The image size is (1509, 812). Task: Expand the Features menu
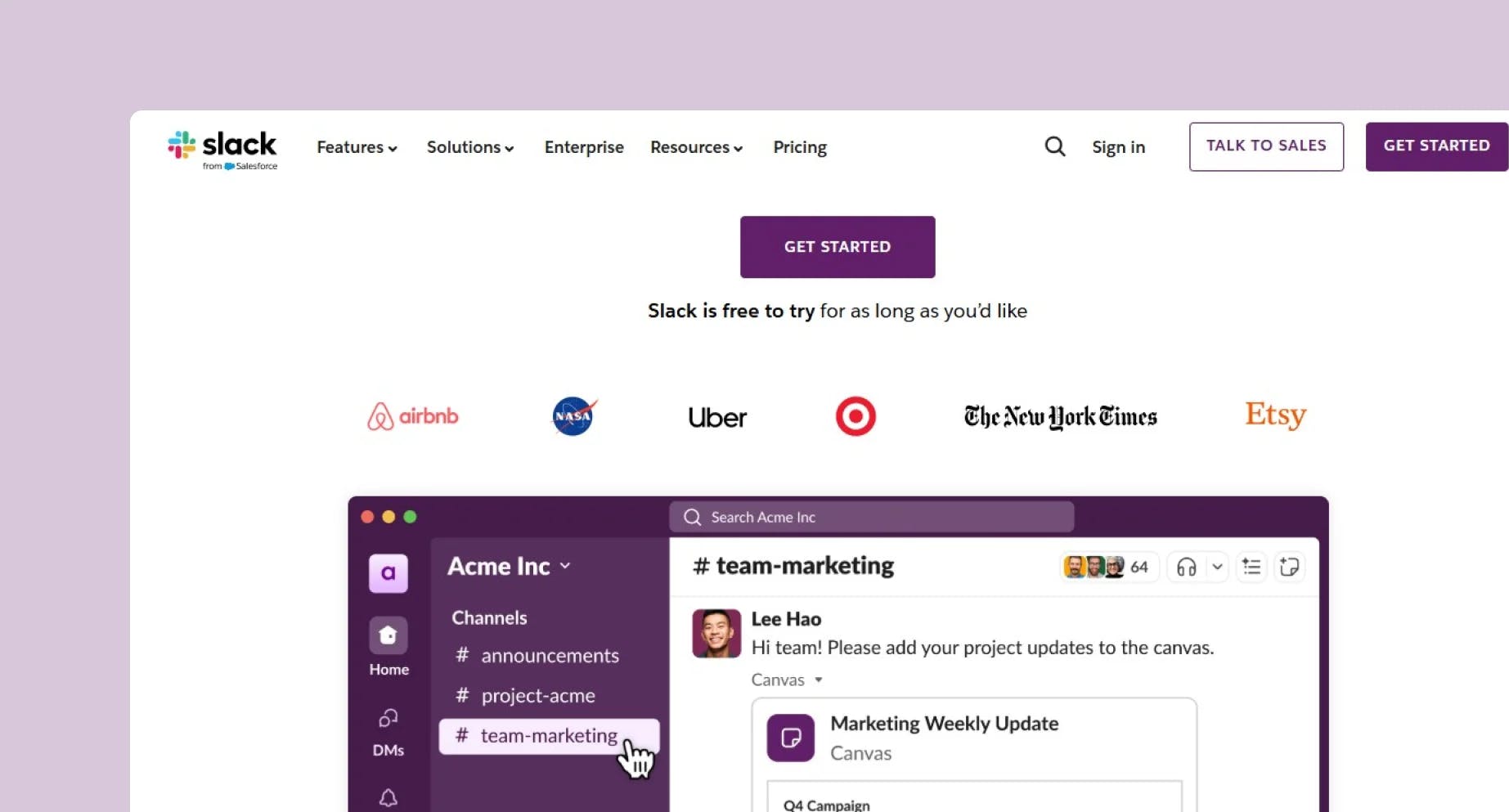point(357,147)
